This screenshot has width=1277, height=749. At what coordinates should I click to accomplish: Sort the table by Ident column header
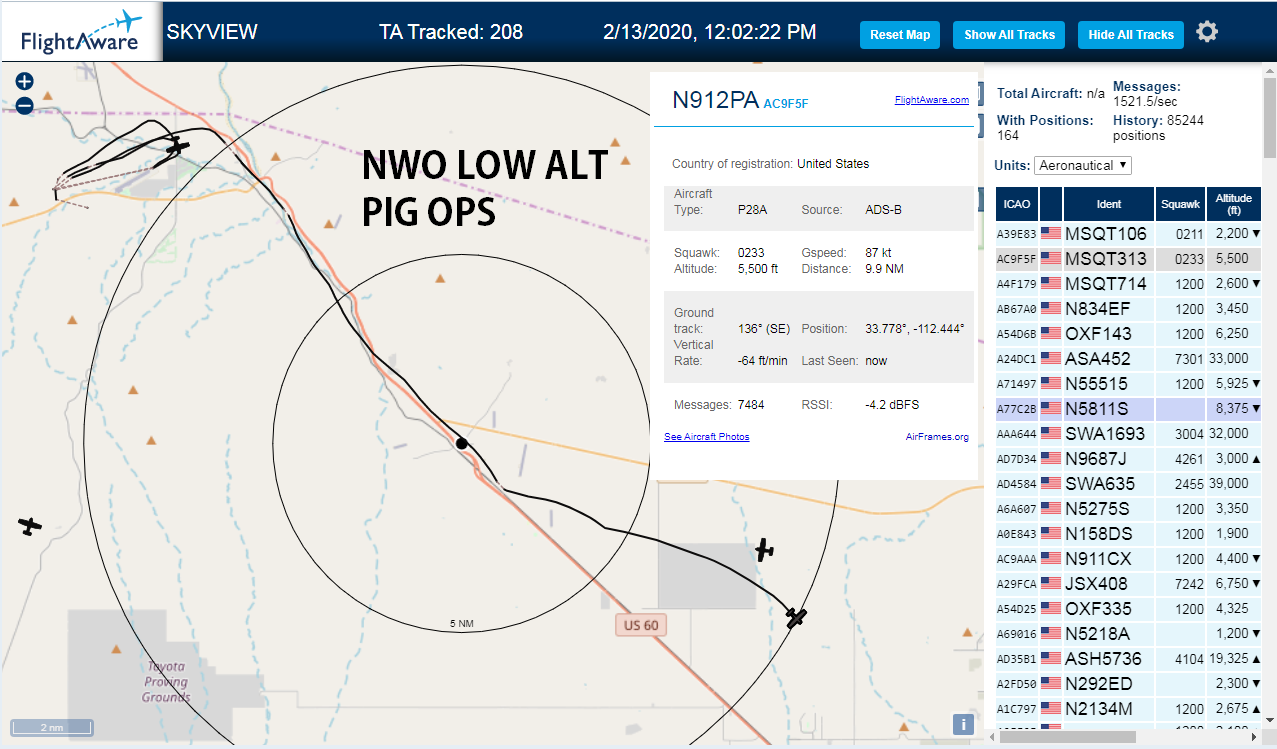pyautogui.click(x=1109, y=204)
